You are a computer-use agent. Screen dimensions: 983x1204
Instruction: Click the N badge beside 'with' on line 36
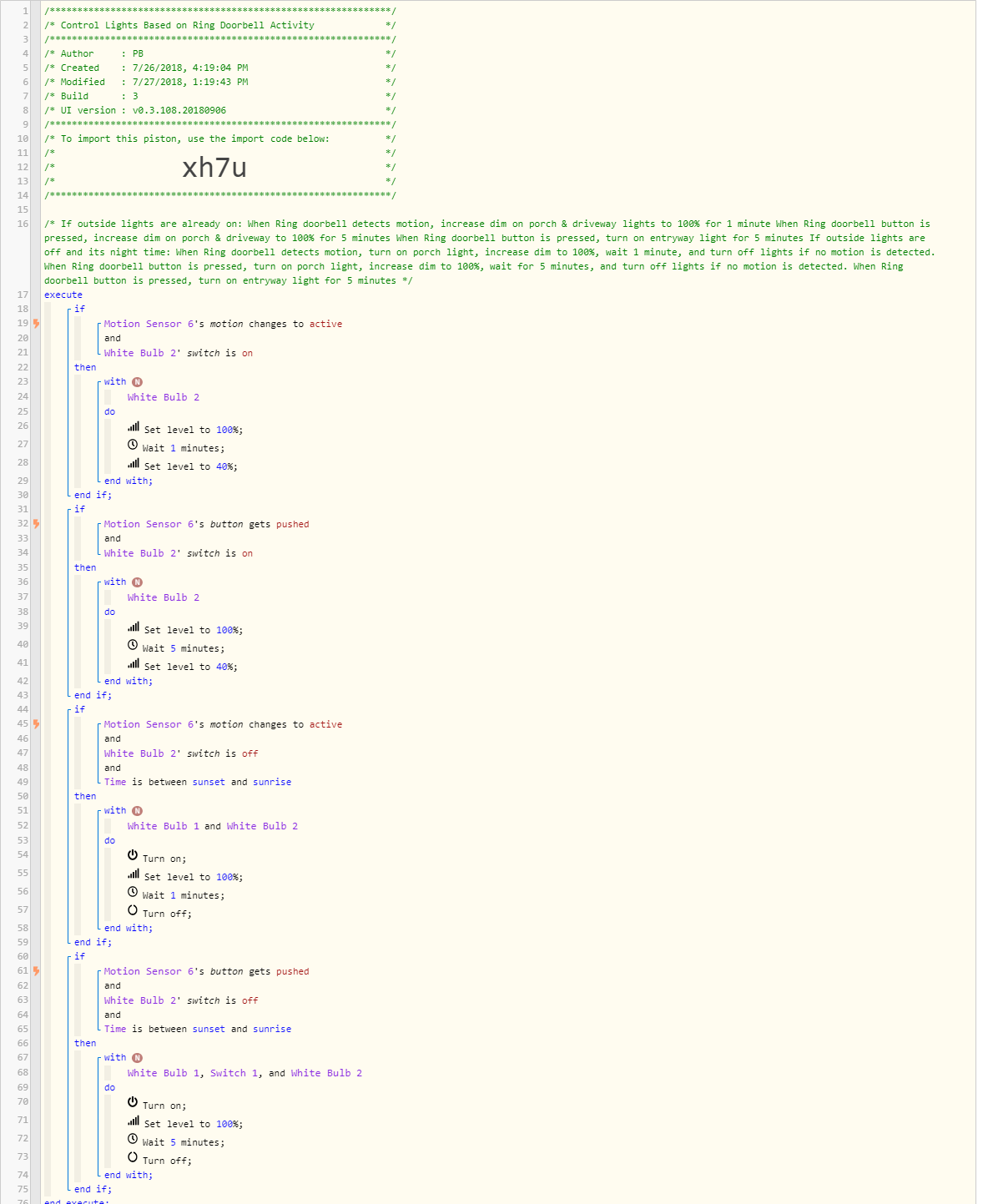(x=138, y=582)
